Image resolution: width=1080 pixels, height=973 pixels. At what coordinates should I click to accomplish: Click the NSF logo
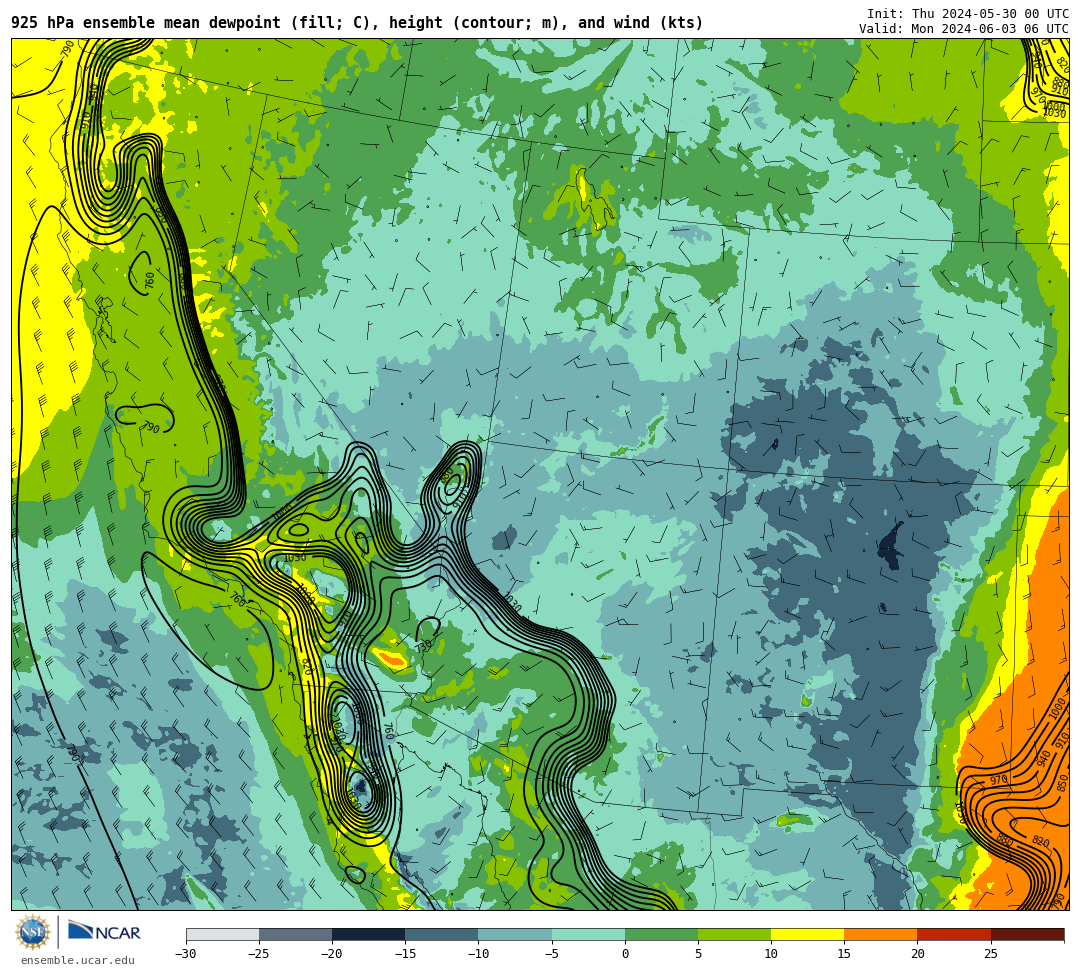pyautogui.click(x=33, y=932)
